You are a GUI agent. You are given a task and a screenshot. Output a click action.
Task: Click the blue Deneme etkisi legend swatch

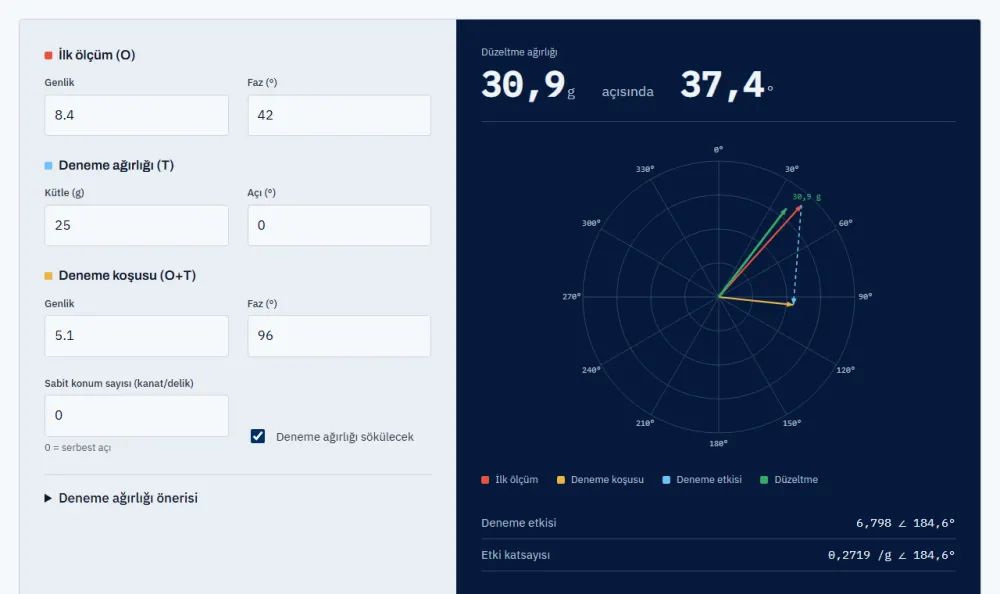tap(666, 480)
